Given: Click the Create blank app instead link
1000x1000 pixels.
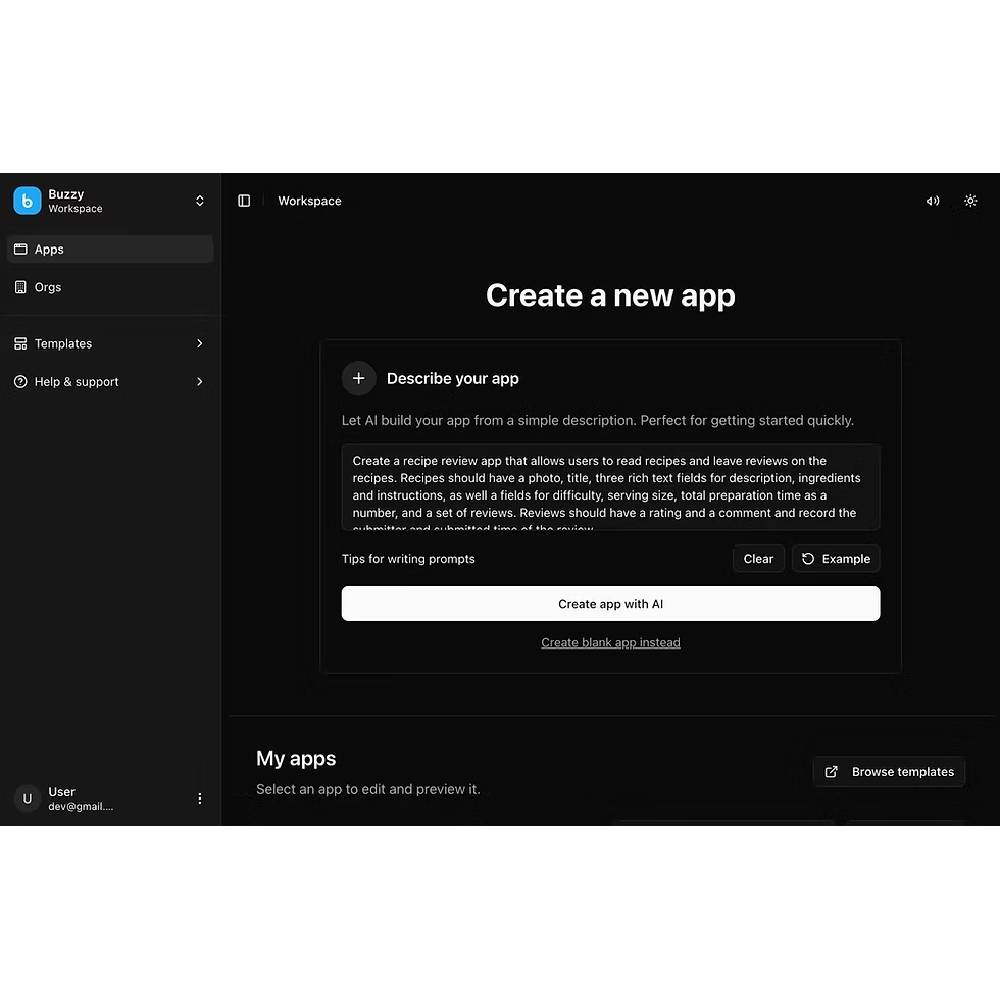Looking at the screenshot, I should pyautogui.click(x=610, y=642).
